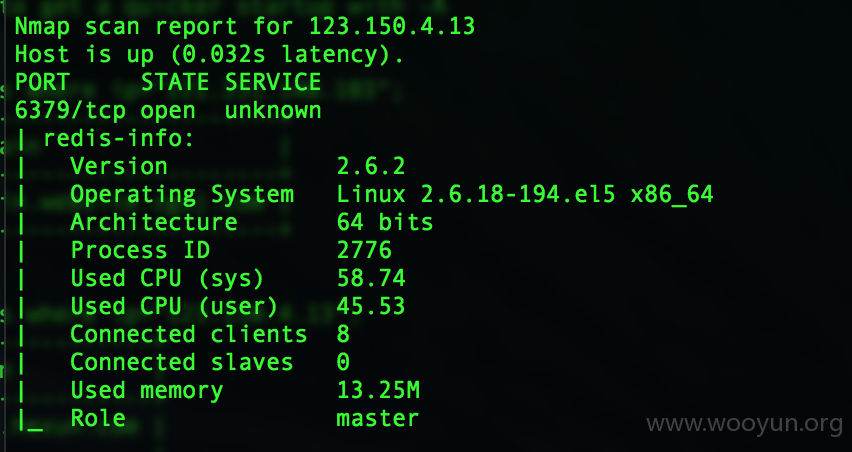
Task: Click the IP address 123.150.4.13
Action: pyautogui.click(x=392, y=26)
